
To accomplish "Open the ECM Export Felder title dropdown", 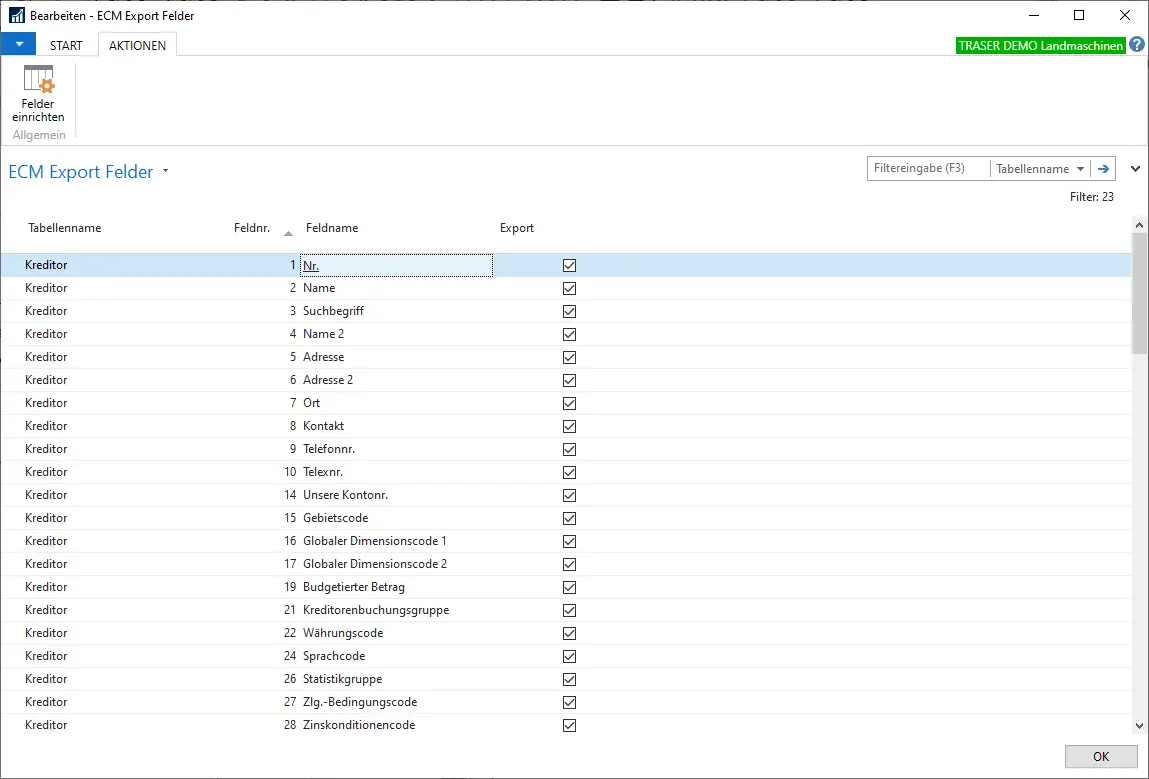I will click(166, 171).
